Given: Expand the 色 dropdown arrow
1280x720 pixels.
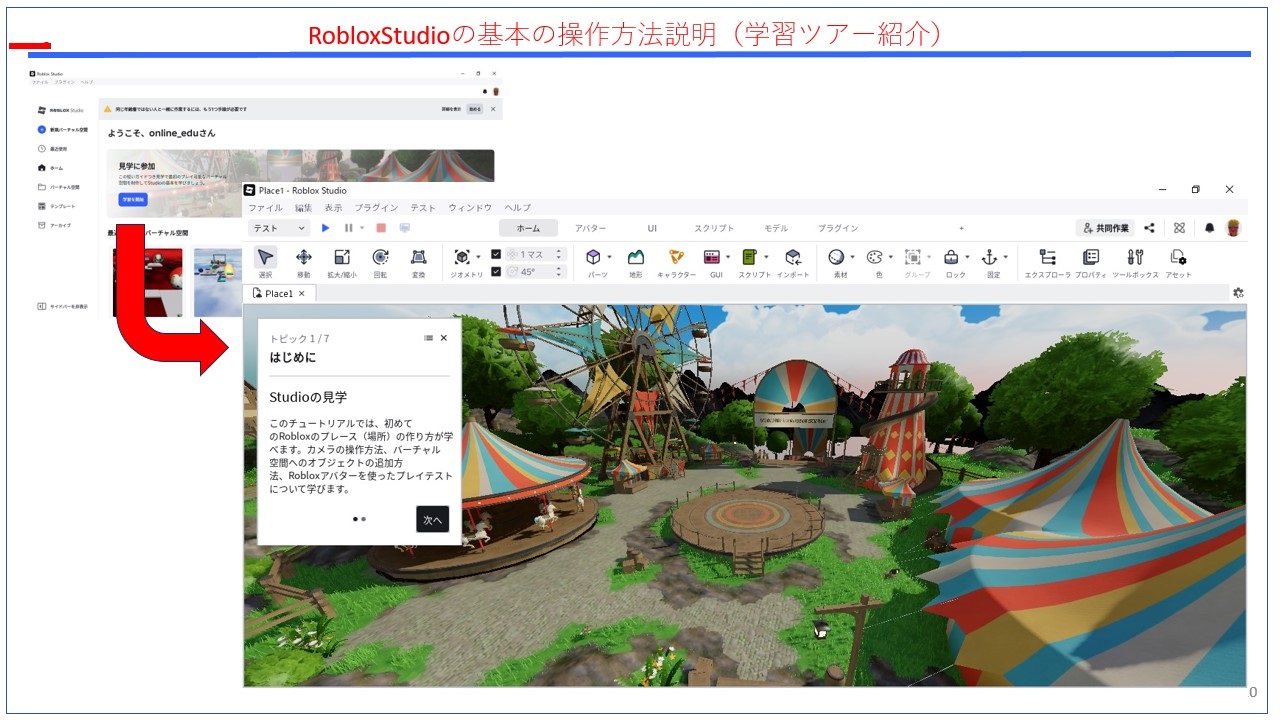Looking at the screenshot, I should pyautogui.click(x=890, y=257).
